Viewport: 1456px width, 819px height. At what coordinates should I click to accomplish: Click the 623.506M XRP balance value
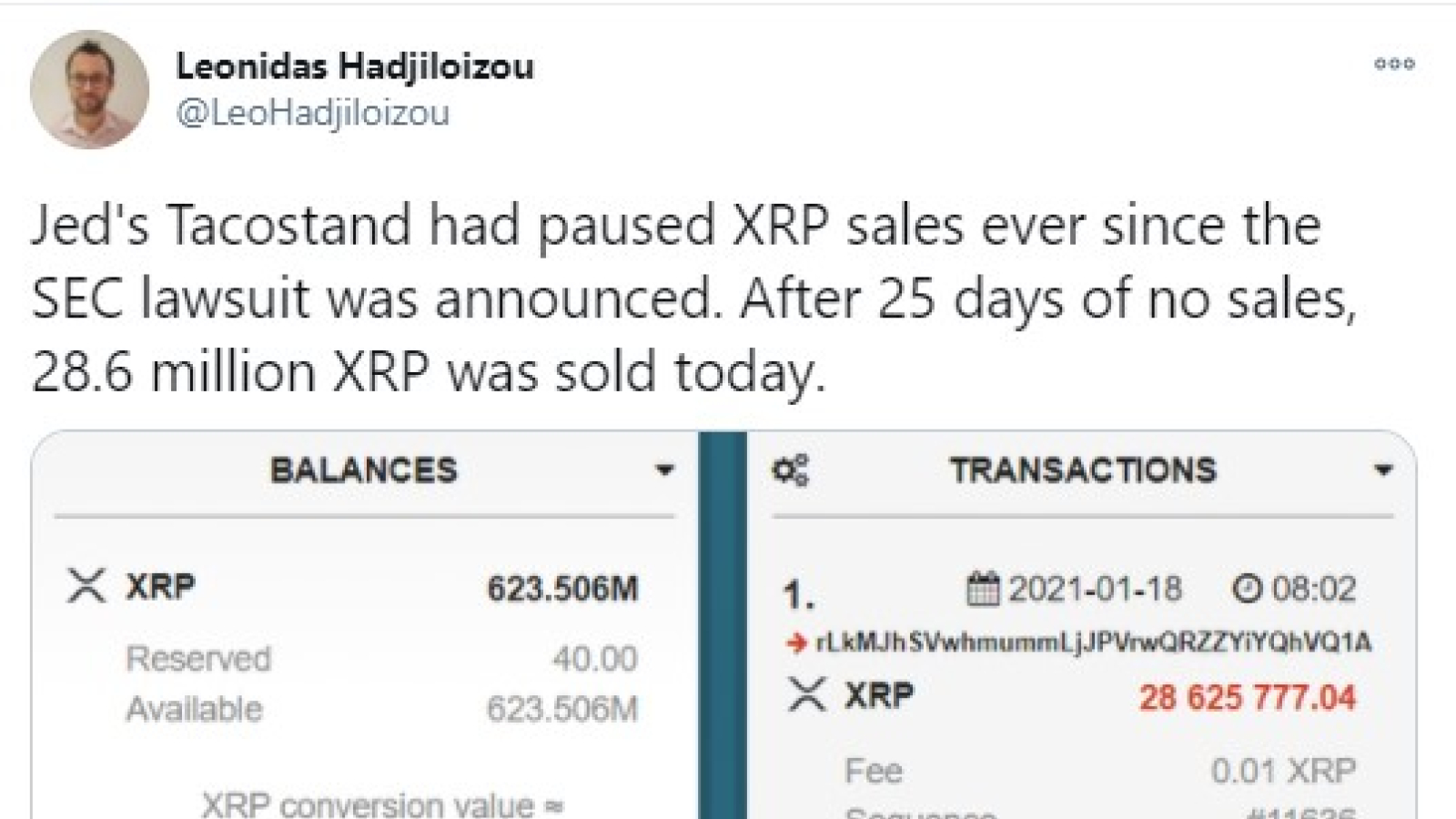[x=562, y=589]
